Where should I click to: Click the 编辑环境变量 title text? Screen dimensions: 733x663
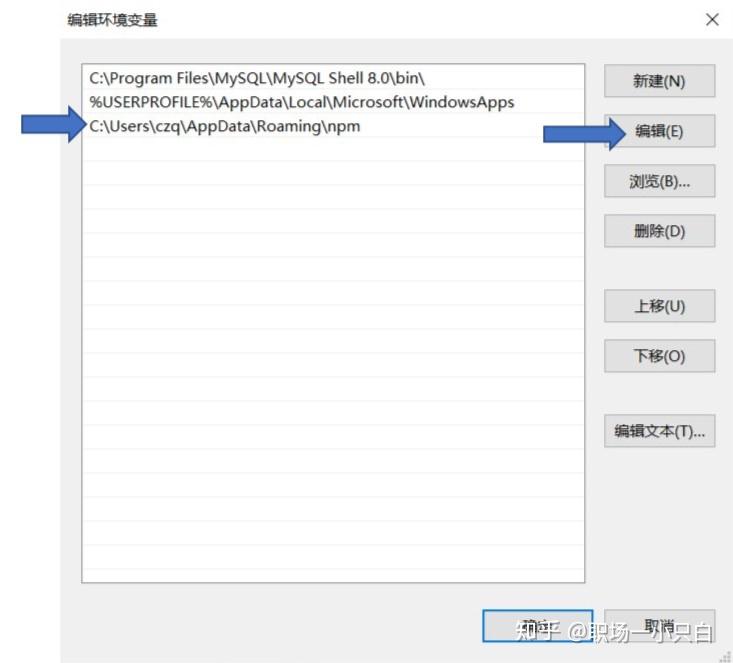click(112, 20)
